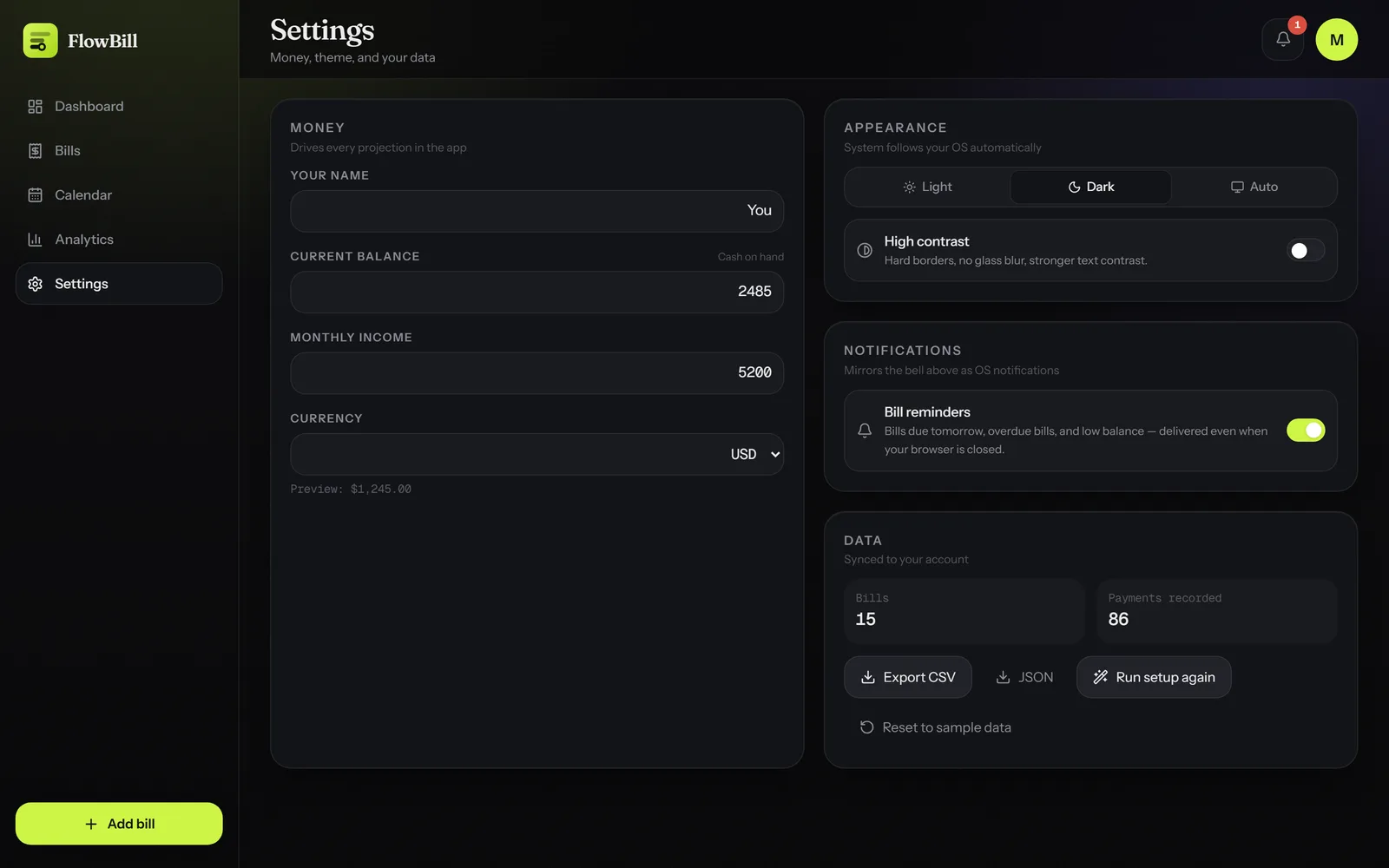Toggle the High contrast switch
Viewport: 1389px width, 868px height.
pyautogui.click(x=1306, y=250)
